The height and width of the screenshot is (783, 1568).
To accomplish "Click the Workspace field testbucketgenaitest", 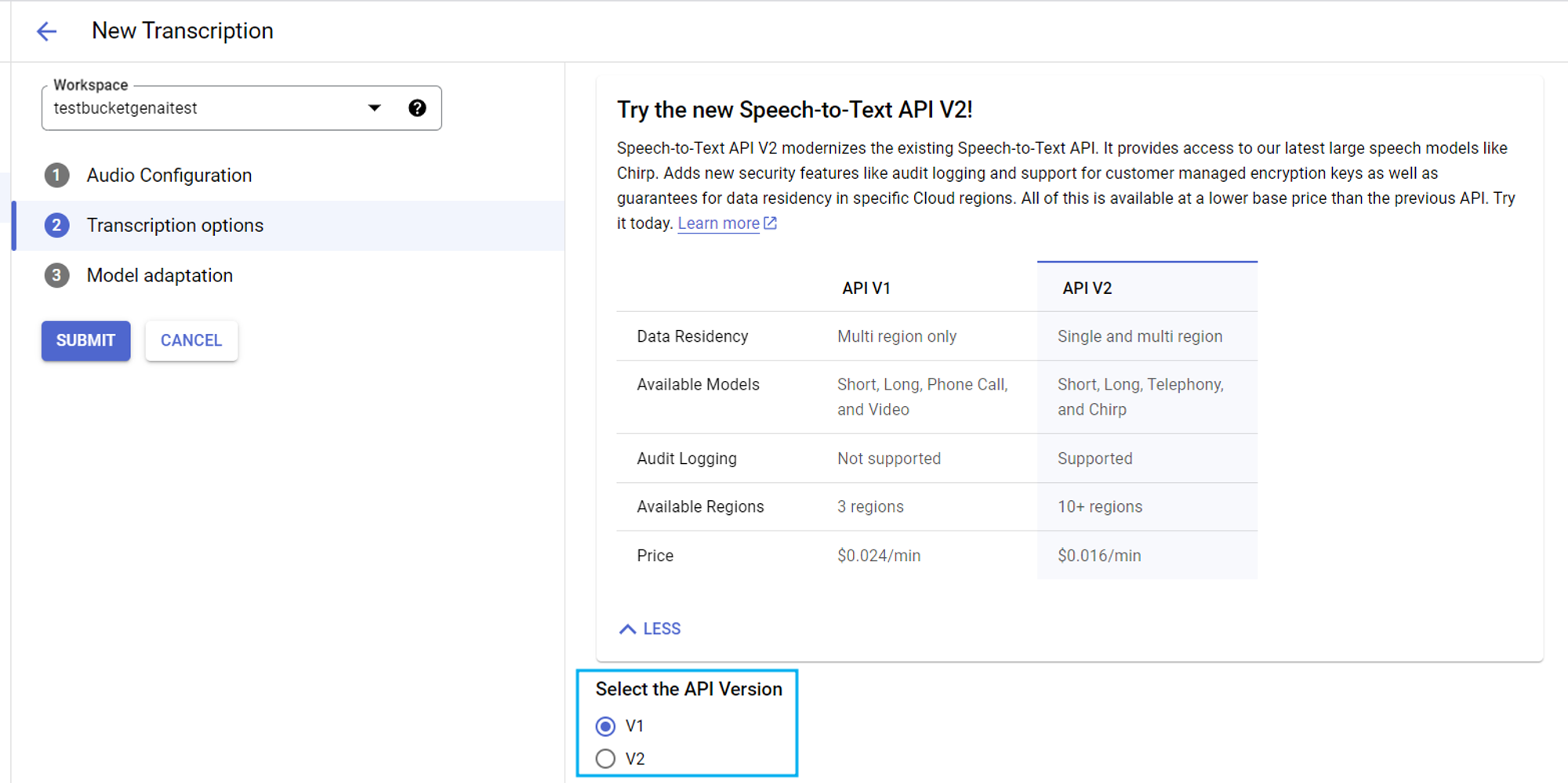I will (x=241, y=108).
